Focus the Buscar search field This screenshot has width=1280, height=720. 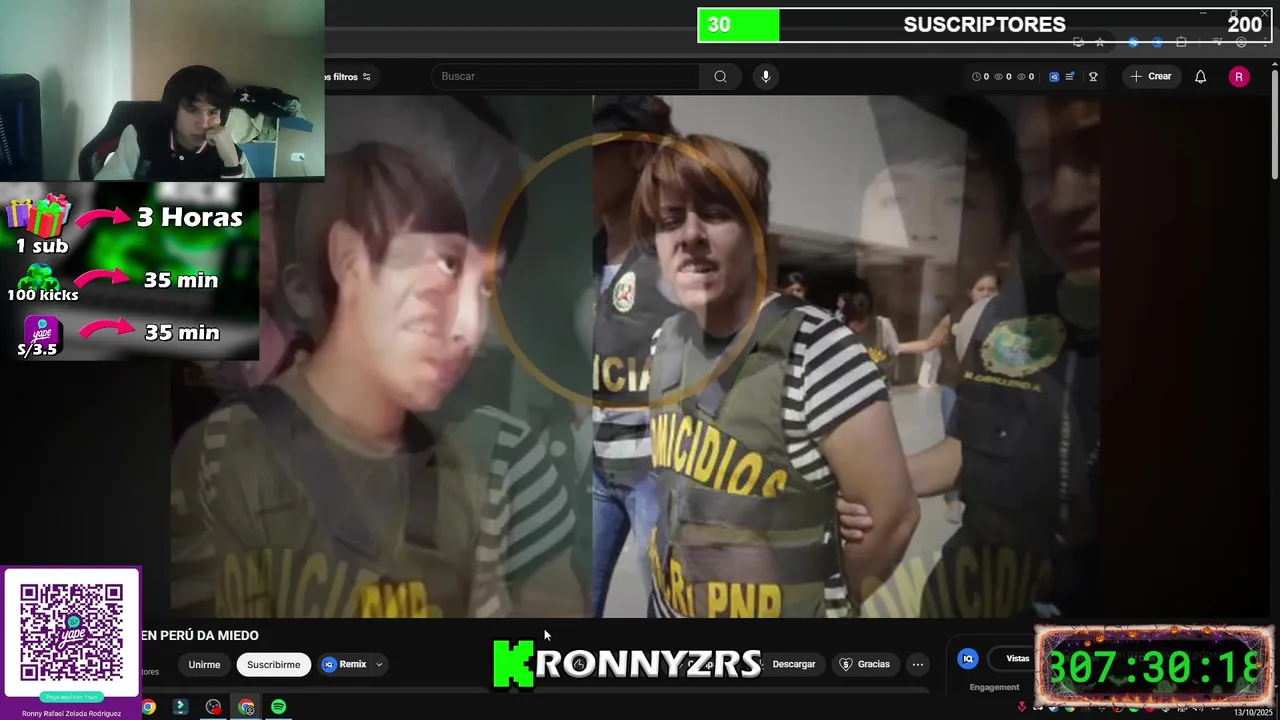click(565, 77)
